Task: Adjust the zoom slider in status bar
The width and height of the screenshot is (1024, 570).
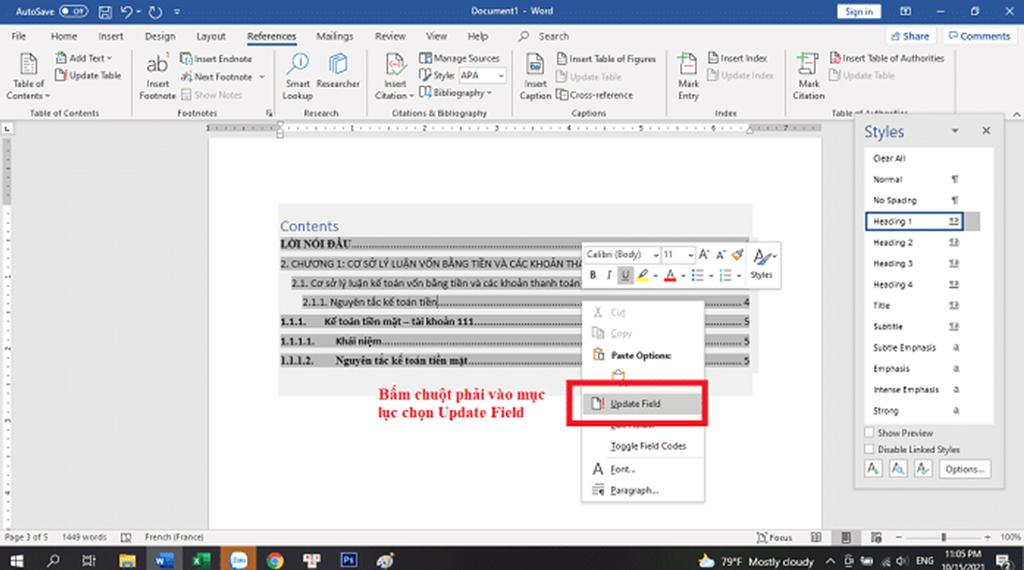Action: 943,537
